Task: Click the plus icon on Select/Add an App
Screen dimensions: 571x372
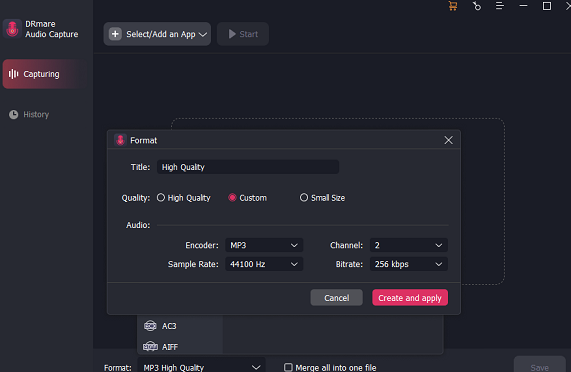Action: pos(115,34)
